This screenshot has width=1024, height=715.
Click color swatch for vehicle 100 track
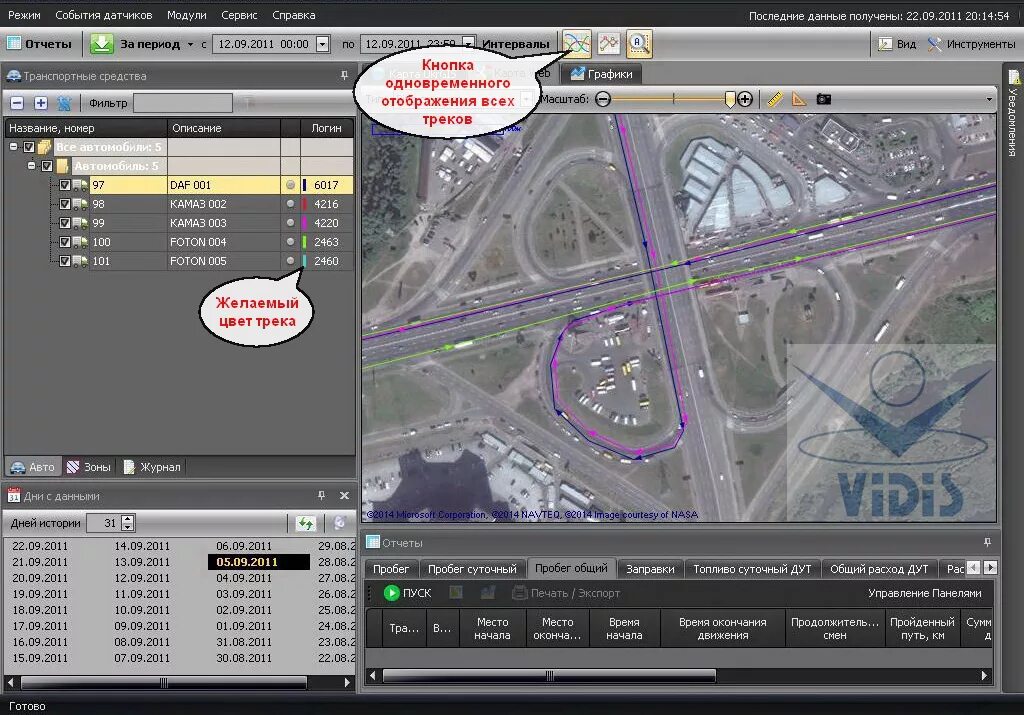point(304,242)
